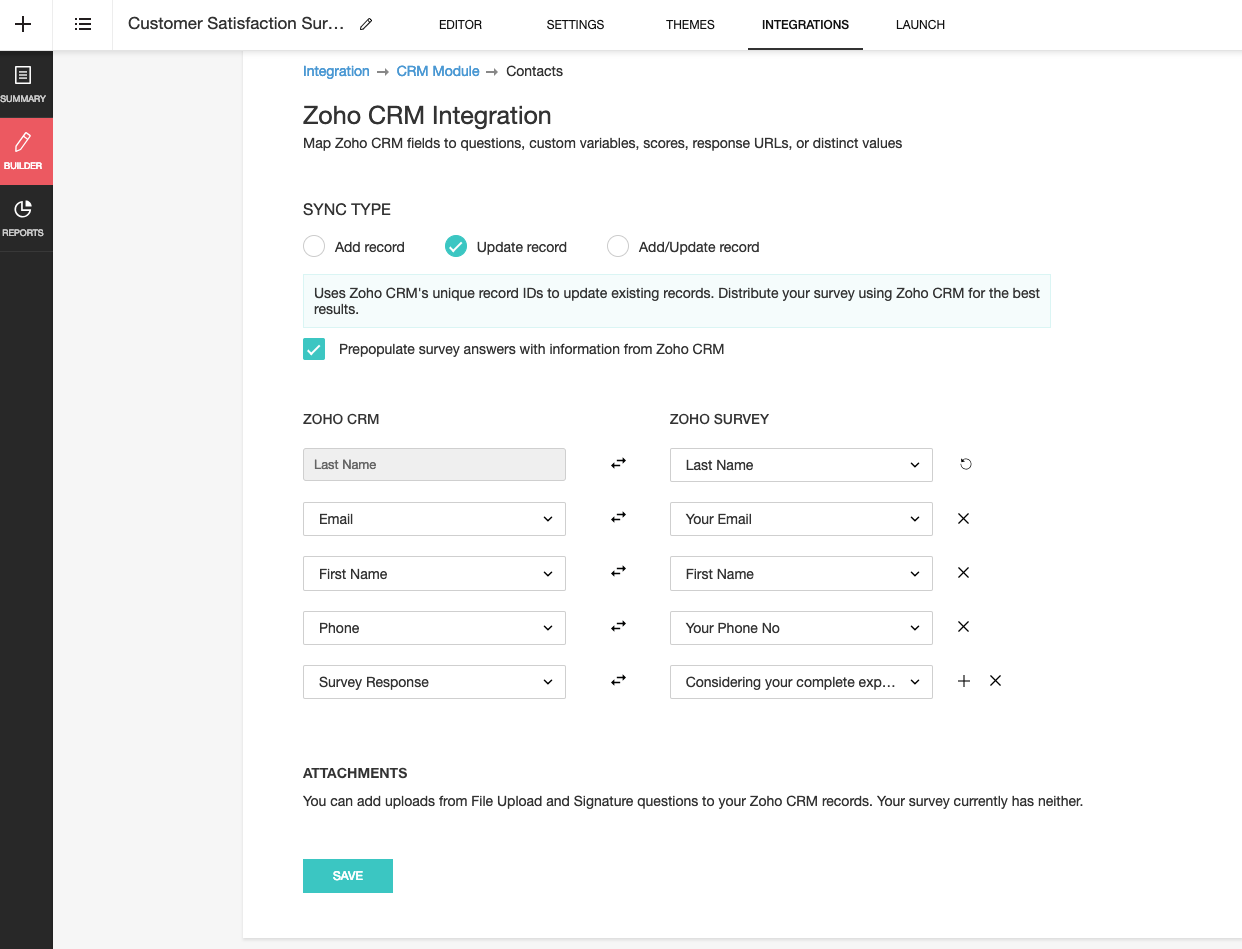Open the First Name CRM field dropdown
The height and width of the screenshot is (949, 1242).
(x=434, y=574)
